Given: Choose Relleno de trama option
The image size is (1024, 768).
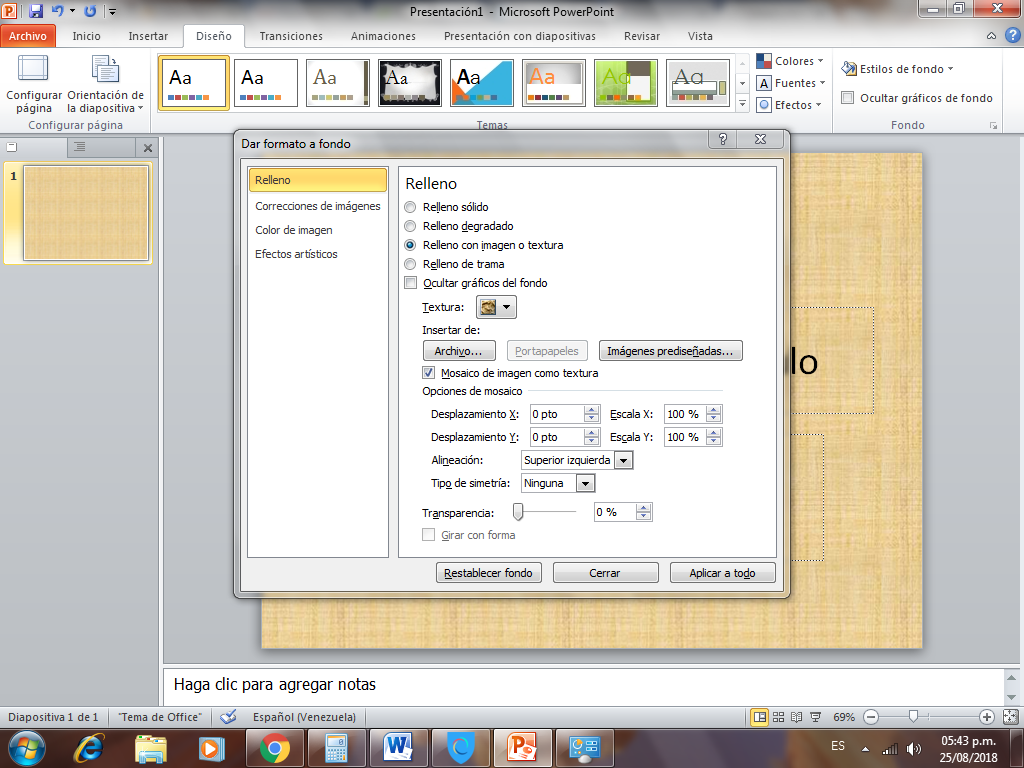Looking at the screenshot, I should 410,264.
